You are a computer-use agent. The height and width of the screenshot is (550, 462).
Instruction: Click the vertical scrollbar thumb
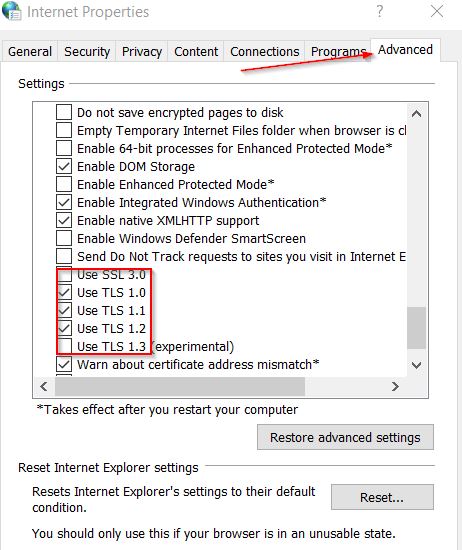click(x=416, y=328)
